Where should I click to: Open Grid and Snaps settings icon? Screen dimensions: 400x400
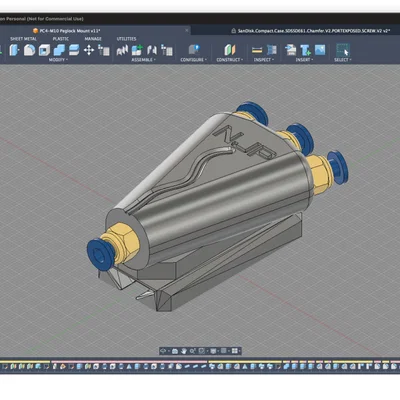tap(224, 351)
